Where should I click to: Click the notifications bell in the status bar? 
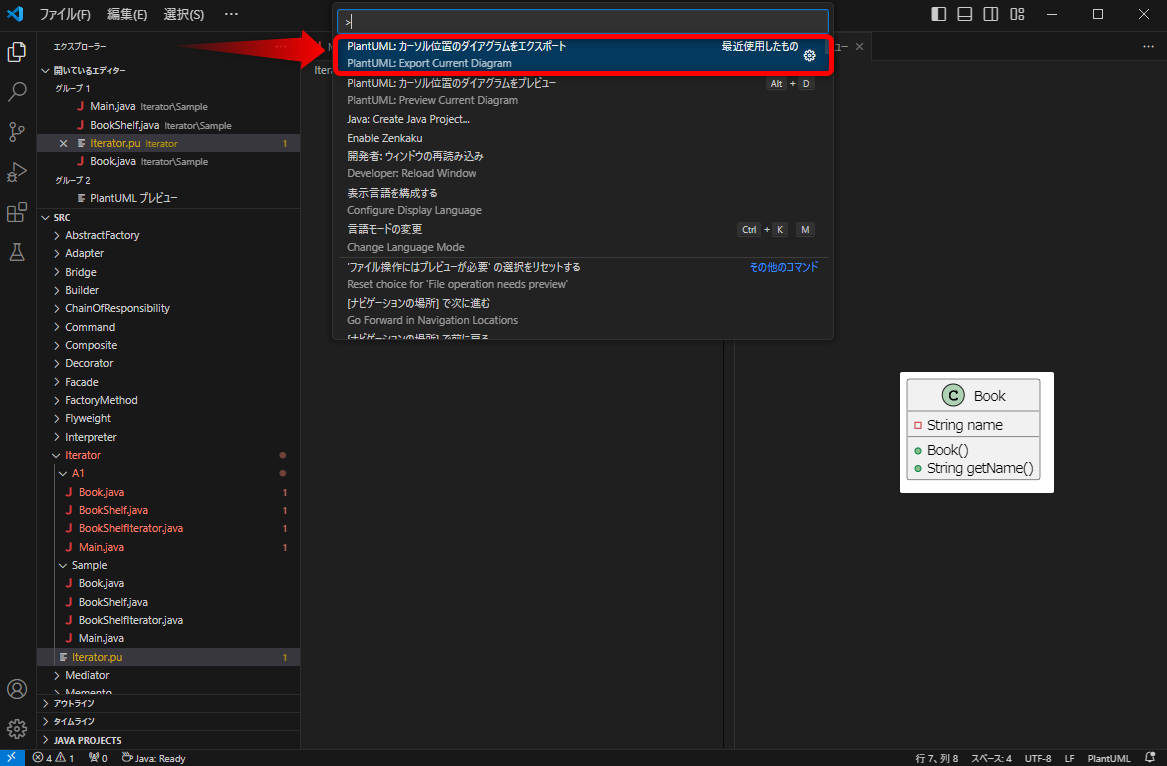click(x=1152, y=758)
